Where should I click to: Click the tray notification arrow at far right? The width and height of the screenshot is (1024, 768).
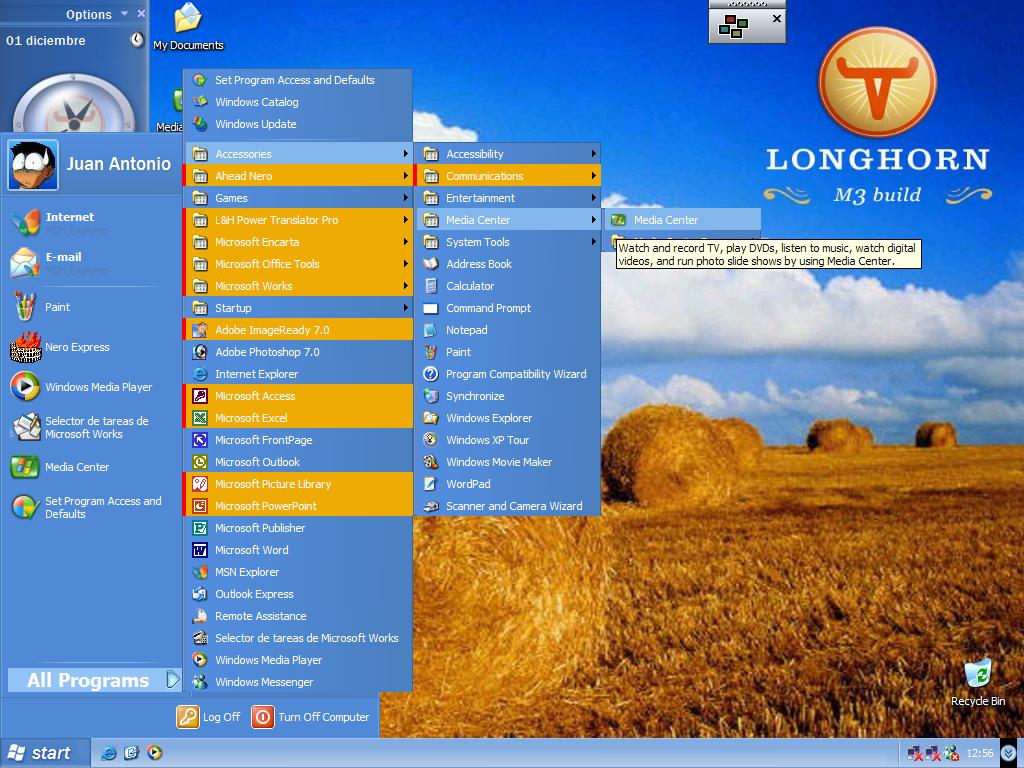pos(1009,753)
